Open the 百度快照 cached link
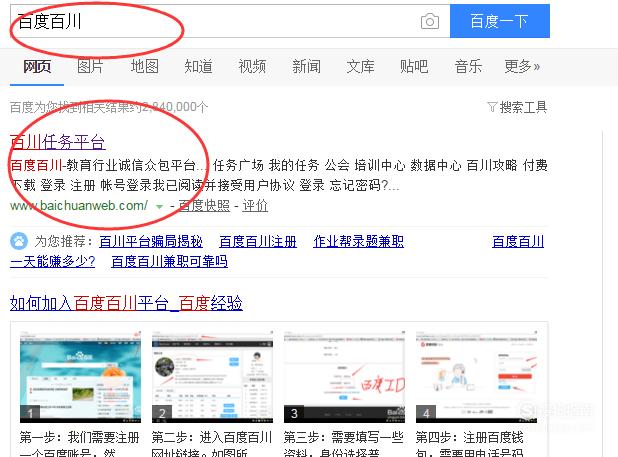Screen dimensions: 618x457 tap(204, 206)
